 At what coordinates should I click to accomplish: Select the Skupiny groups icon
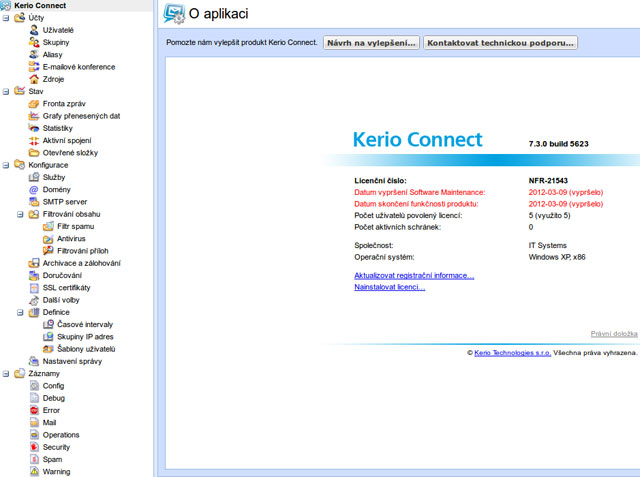tap(34, 42)
